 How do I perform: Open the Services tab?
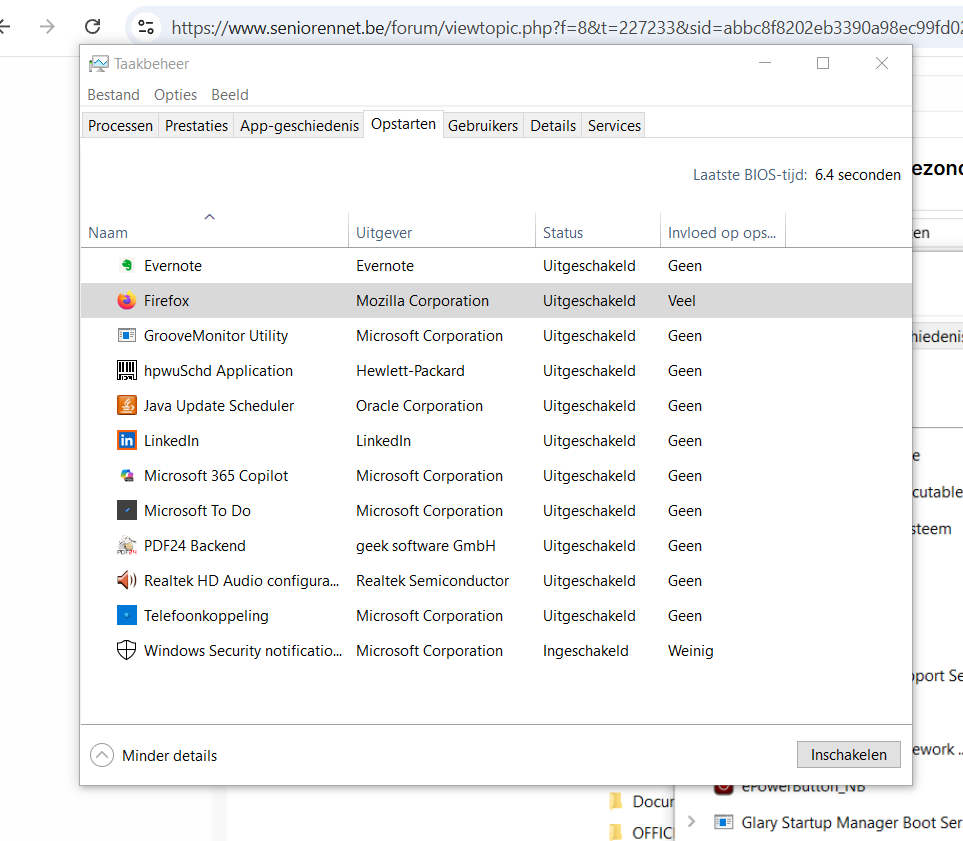tap(614, 126)
